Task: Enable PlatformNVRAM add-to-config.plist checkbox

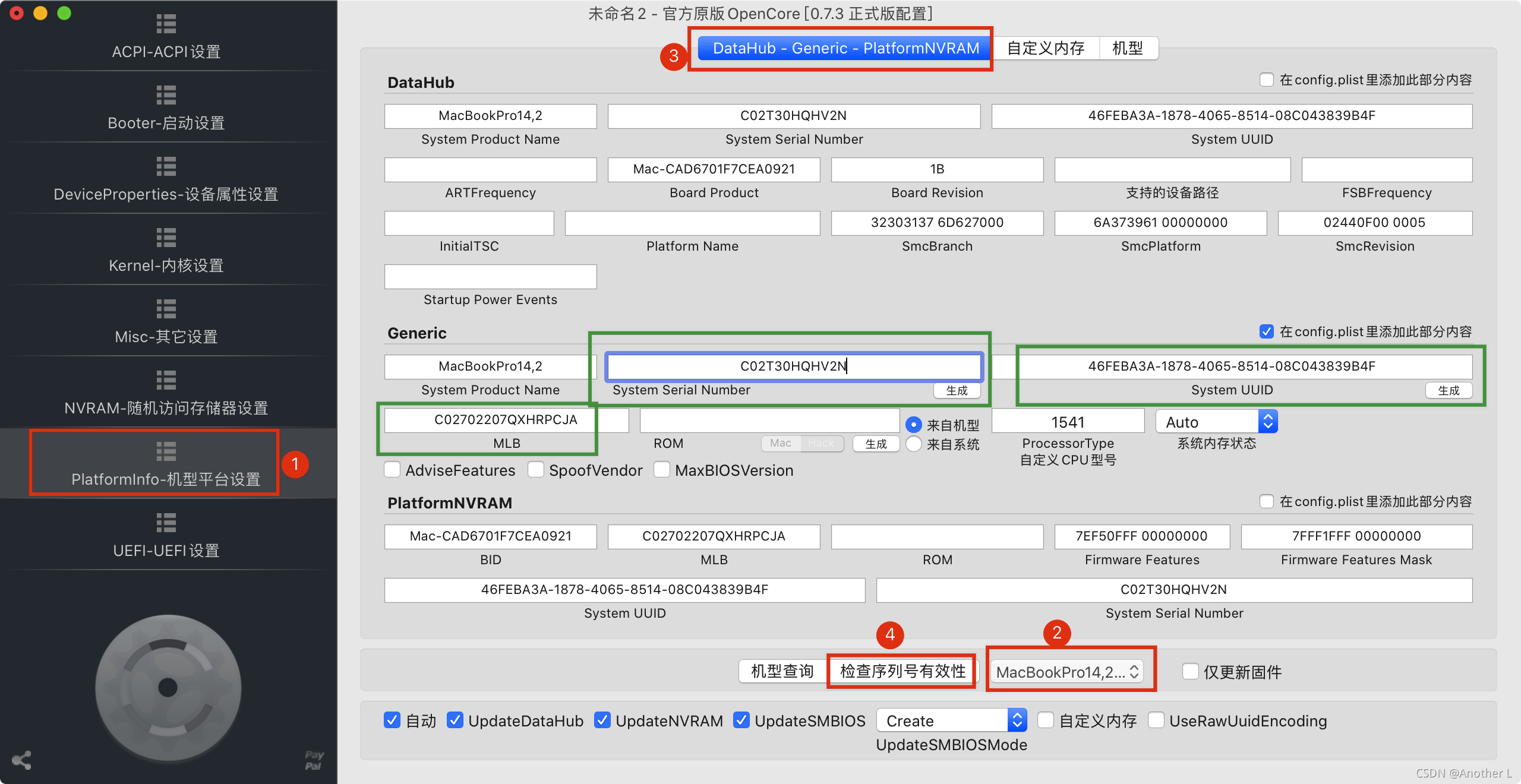Action: (1267, 501)
